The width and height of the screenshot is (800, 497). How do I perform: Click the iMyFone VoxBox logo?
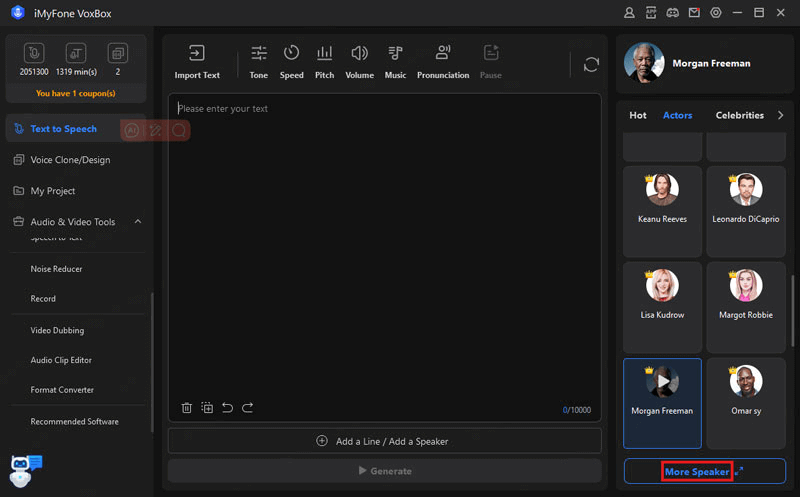(x=18, y=13)
